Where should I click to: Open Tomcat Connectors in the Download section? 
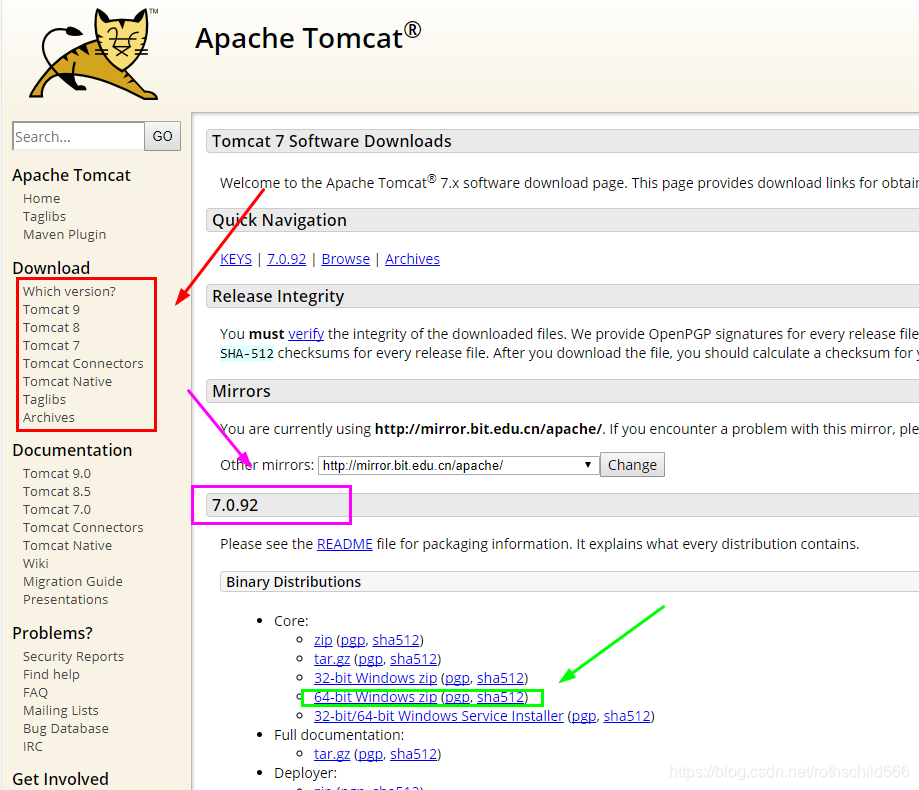[83, 363]
